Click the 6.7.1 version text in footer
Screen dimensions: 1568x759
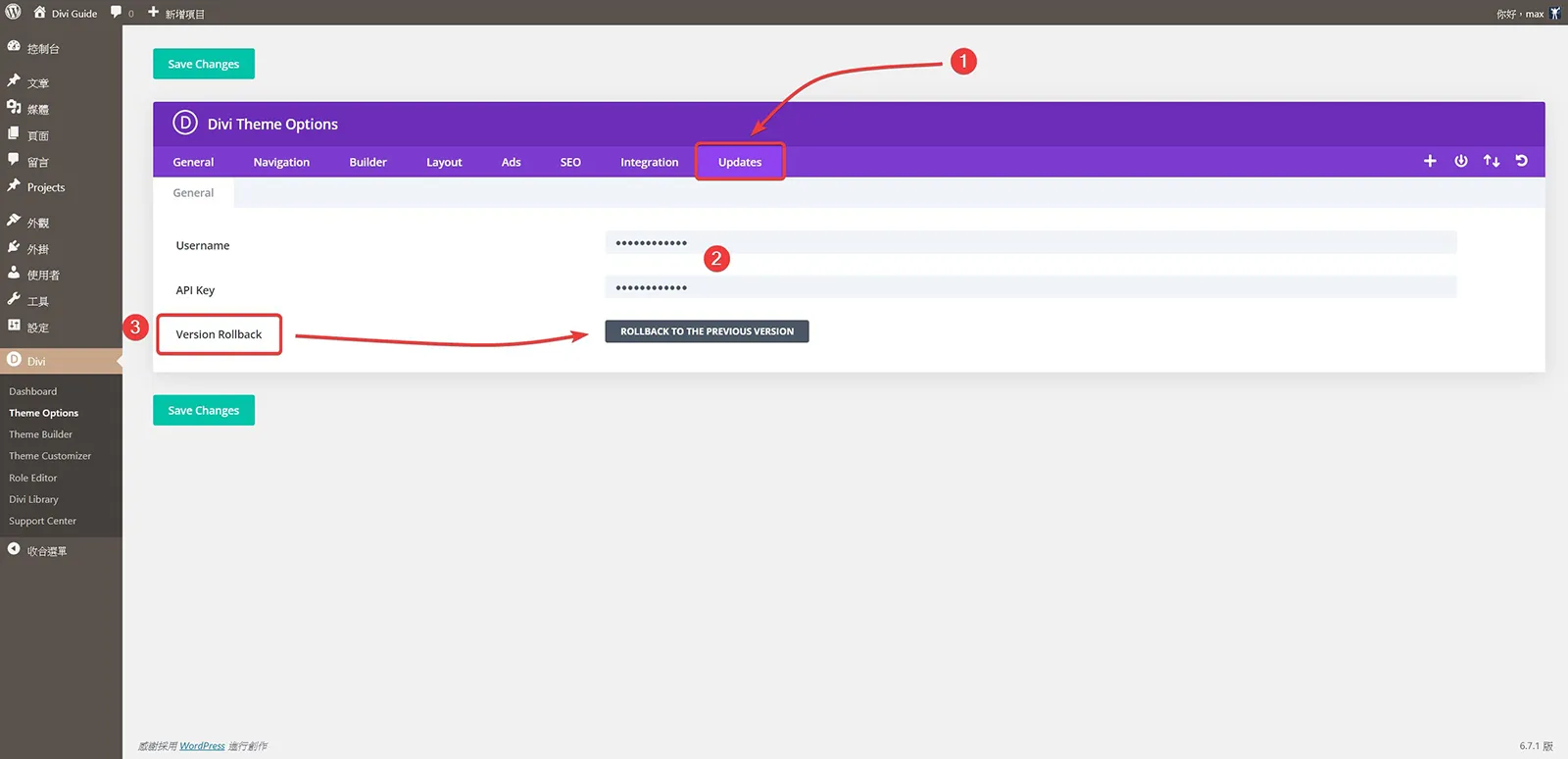tap(1536, 746)
